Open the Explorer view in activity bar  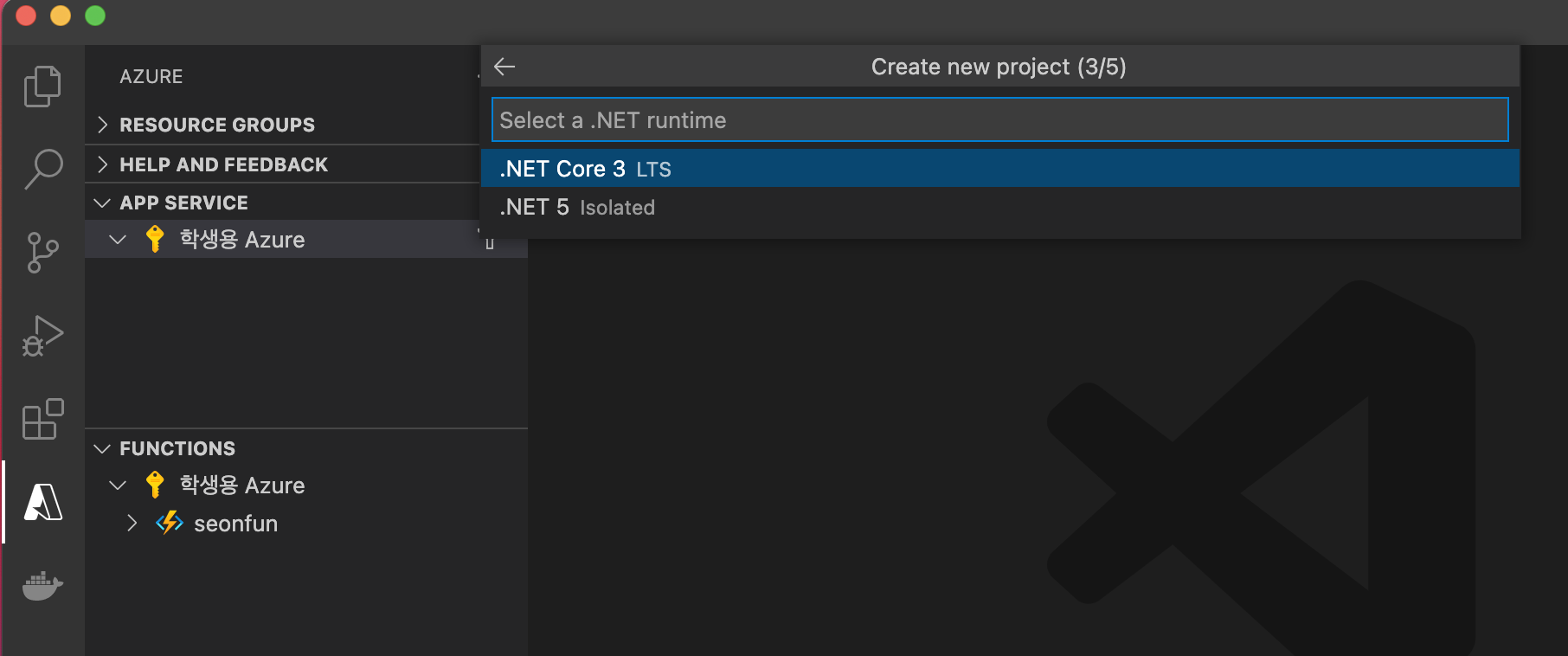(42, 87)
